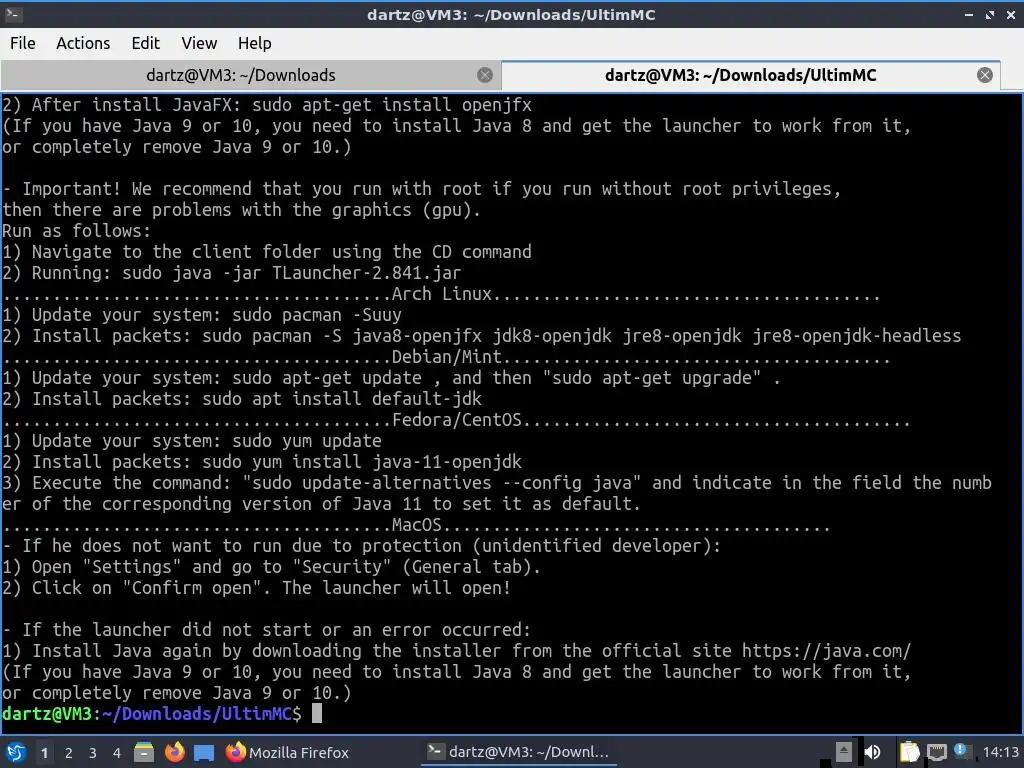Image resolution: width=1024 pixels, height=768 pixels.
Task: Click the "Debian/Mint" section heading text
Action: (x=447, y=357)
